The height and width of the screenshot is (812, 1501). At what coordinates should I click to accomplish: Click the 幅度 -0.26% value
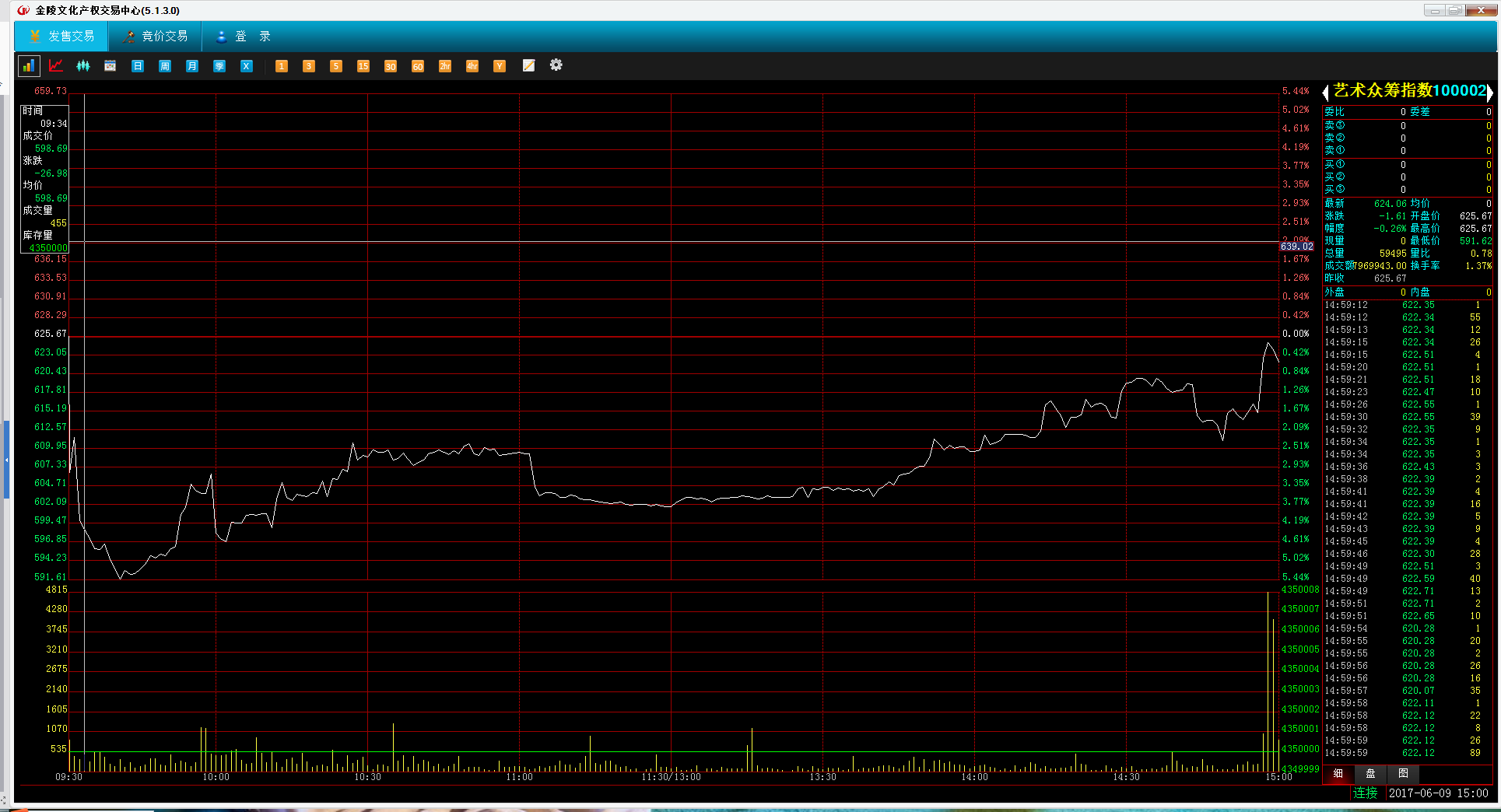[x=1391, y=229]
